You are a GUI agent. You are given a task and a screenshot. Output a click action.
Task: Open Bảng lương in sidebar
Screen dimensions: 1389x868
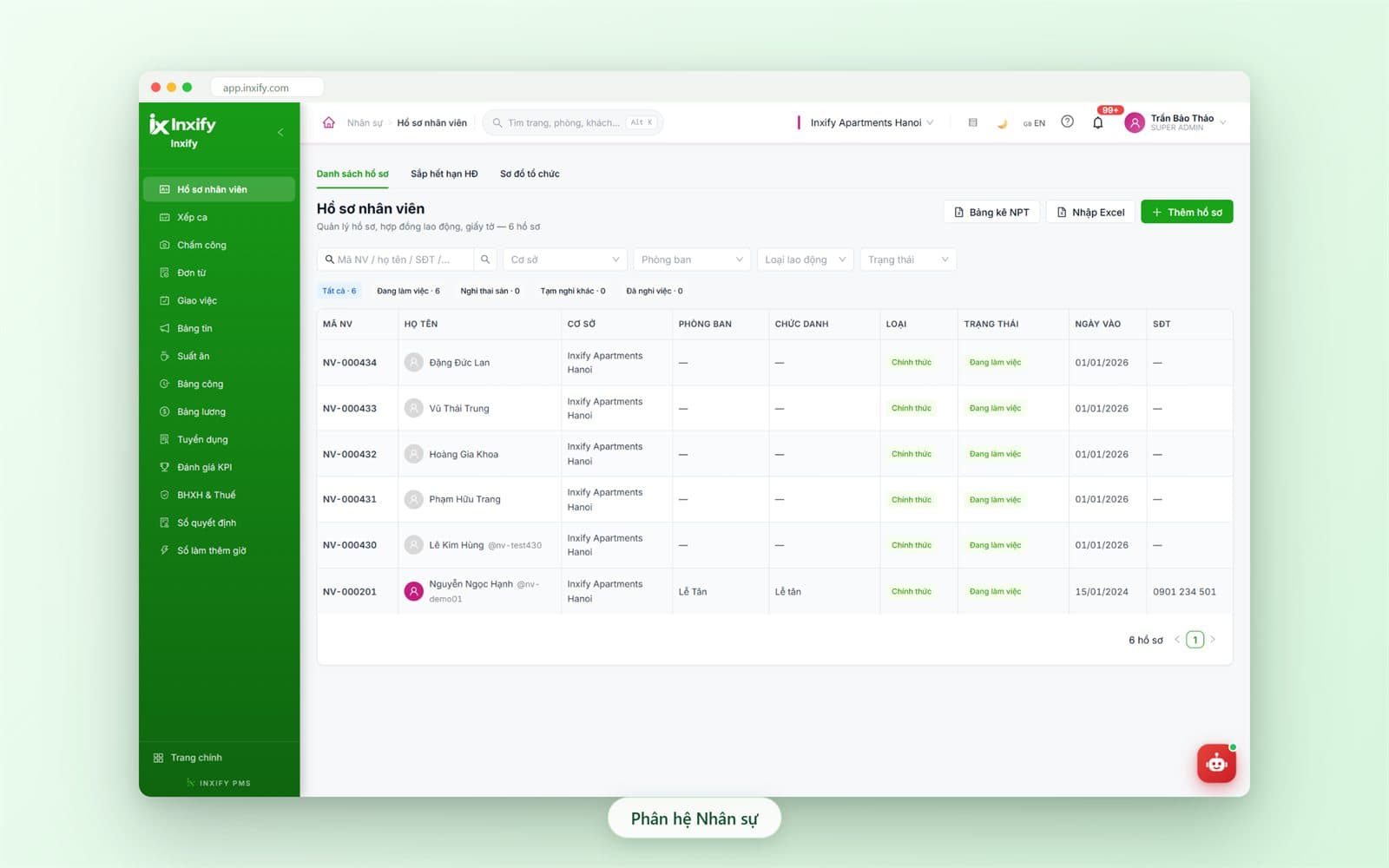(x=219, y=411)
